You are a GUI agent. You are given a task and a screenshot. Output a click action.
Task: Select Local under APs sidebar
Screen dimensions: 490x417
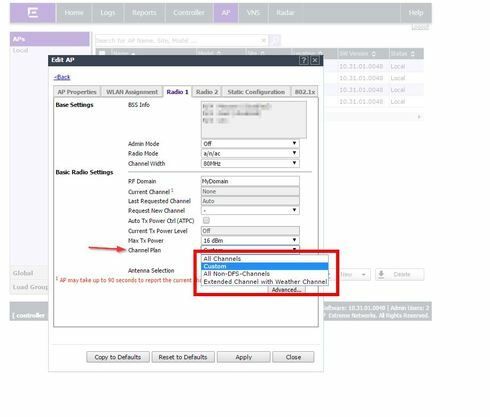(x=20, y=50)
